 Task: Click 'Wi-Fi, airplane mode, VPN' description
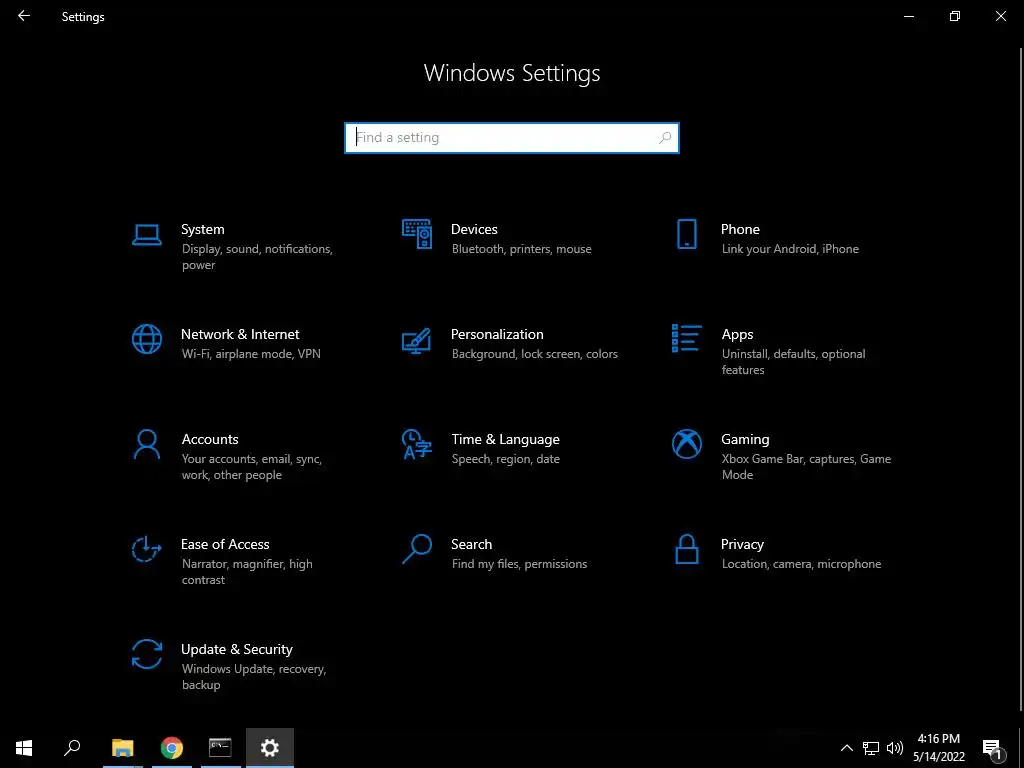251,354
